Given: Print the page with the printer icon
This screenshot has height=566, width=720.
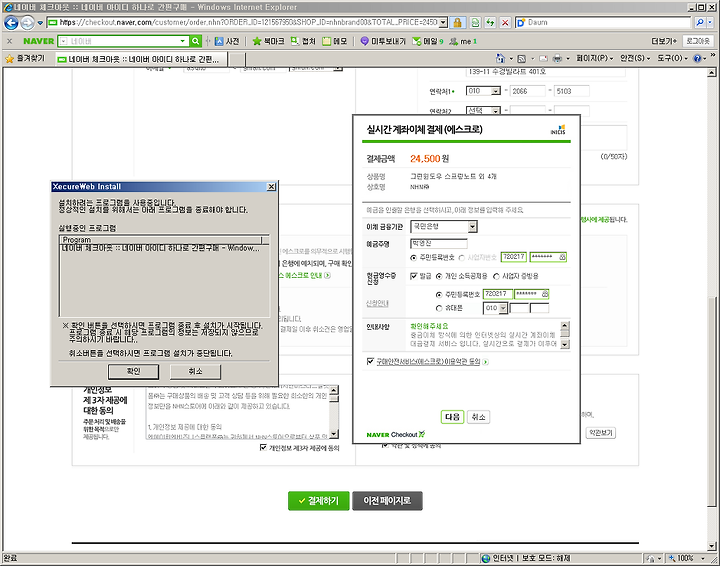Looking at the screenshot, I should coord(557,58).
